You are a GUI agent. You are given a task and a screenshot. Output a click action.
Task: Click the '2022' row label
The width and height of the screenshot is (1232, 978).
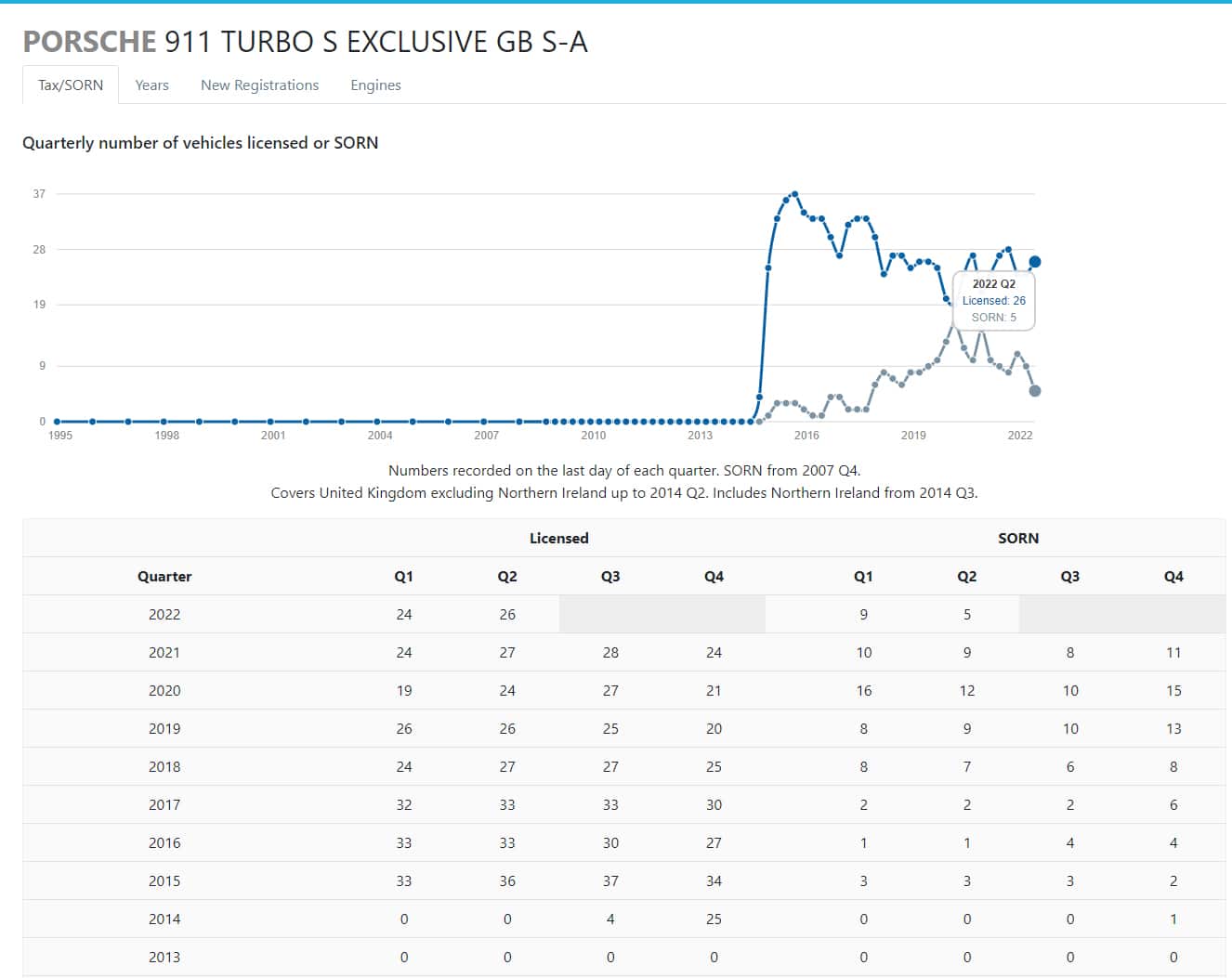click(164, 614)
